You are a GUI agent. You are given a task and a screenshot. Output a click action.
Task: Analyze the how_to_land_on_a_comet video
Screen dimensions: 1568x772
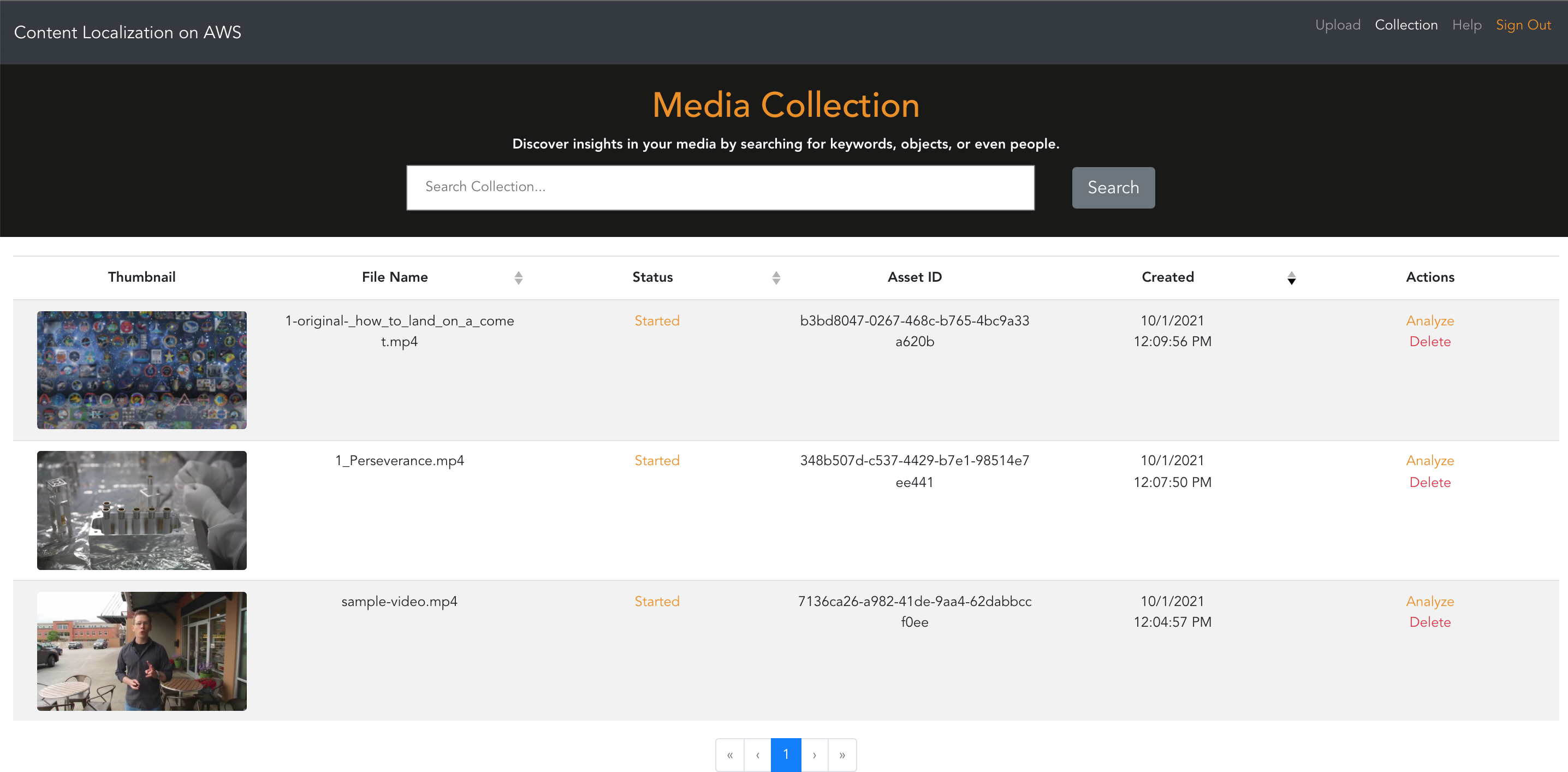tap(1429, 321)
